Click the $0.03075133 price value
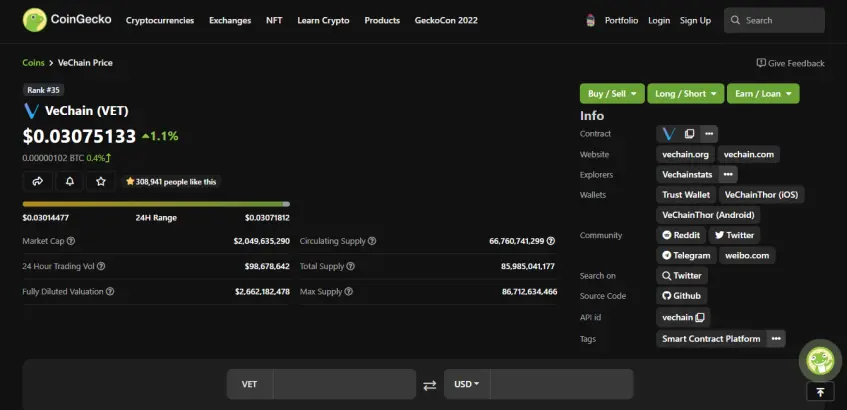Viewport: 847px width, 410px height. (x=79, y=136)
